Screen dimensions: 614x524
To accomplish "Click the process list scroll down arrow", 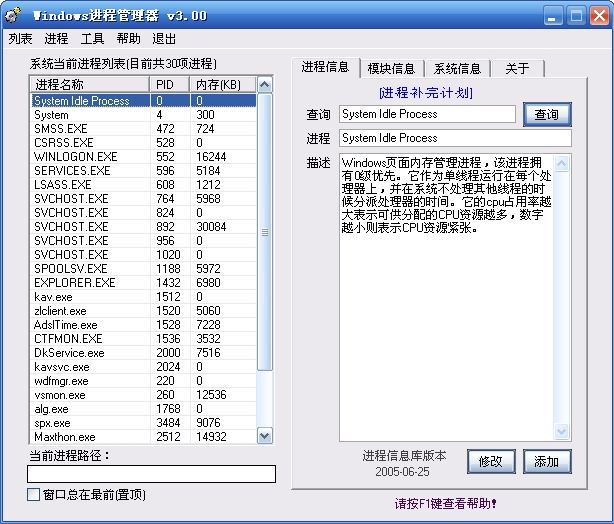I will 265,436.
